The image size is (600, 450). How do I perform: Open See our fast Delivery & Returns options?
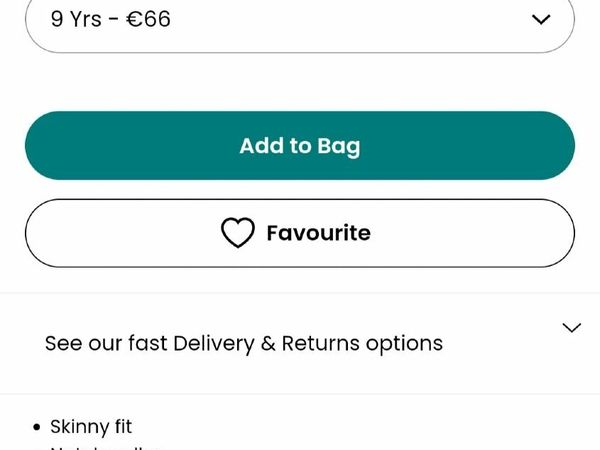[300, 343]
